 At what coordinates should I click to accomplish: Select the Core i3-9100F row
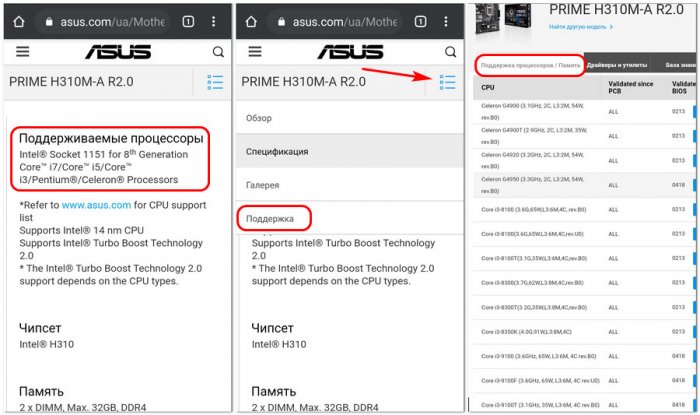point(584,381)
